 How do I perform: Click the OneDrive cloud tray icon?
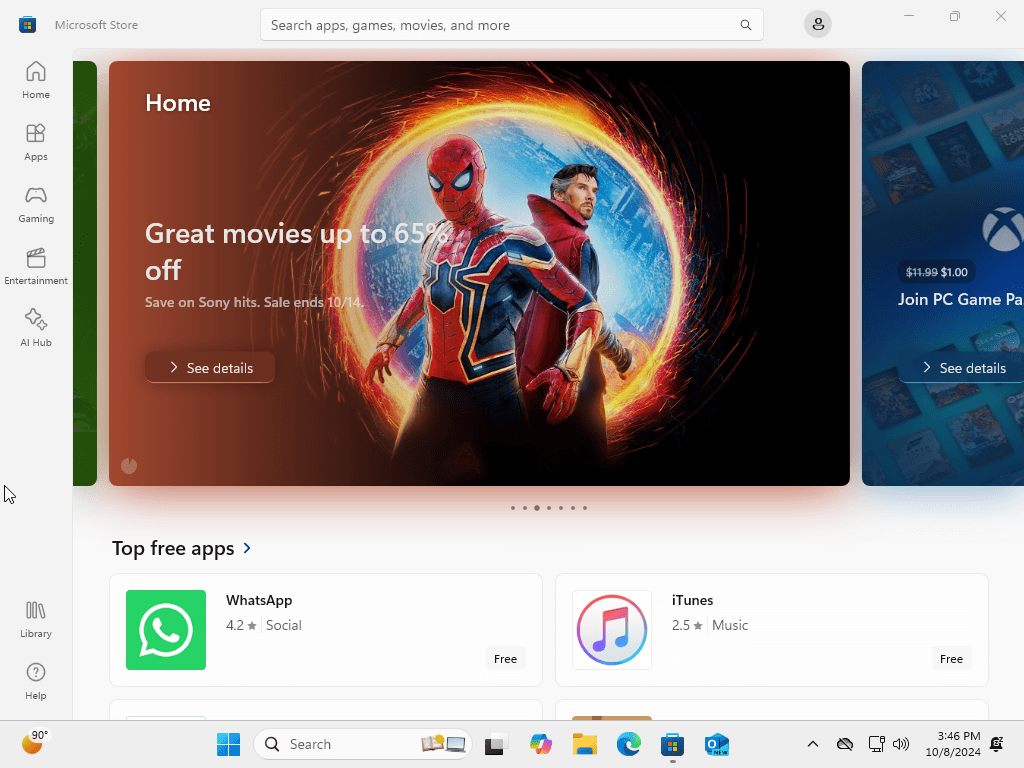[x=845, y=744]
